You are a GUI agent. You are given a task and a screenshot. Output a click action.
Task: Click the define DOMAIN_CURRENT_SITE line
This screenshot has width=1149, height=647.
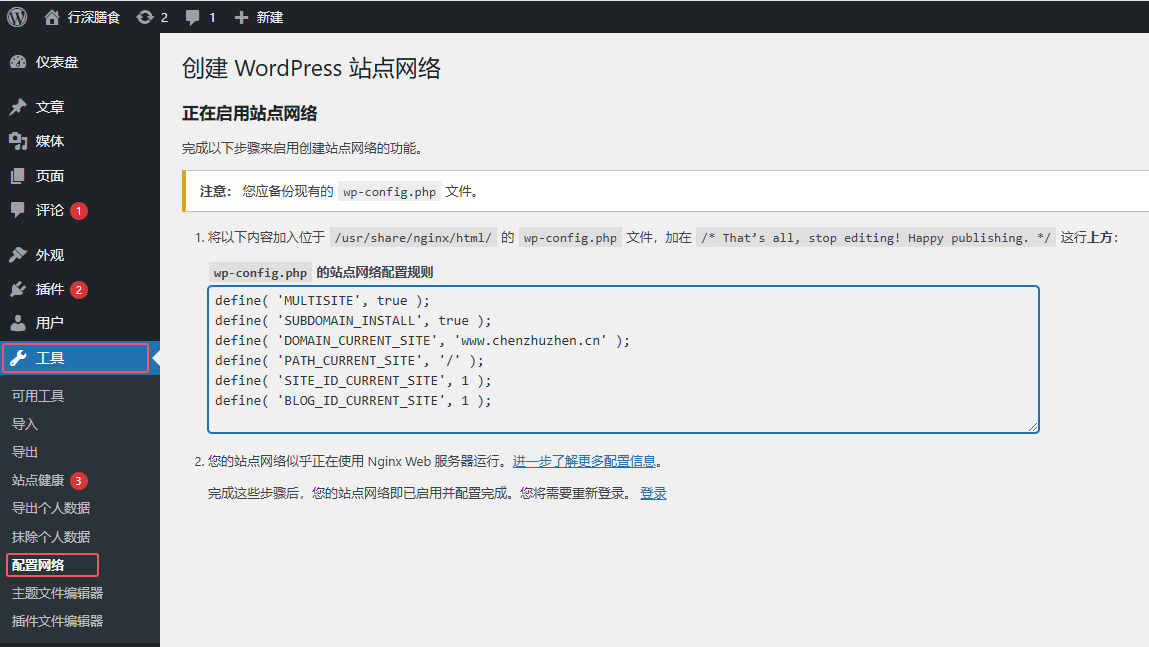(x=422, y=341)
